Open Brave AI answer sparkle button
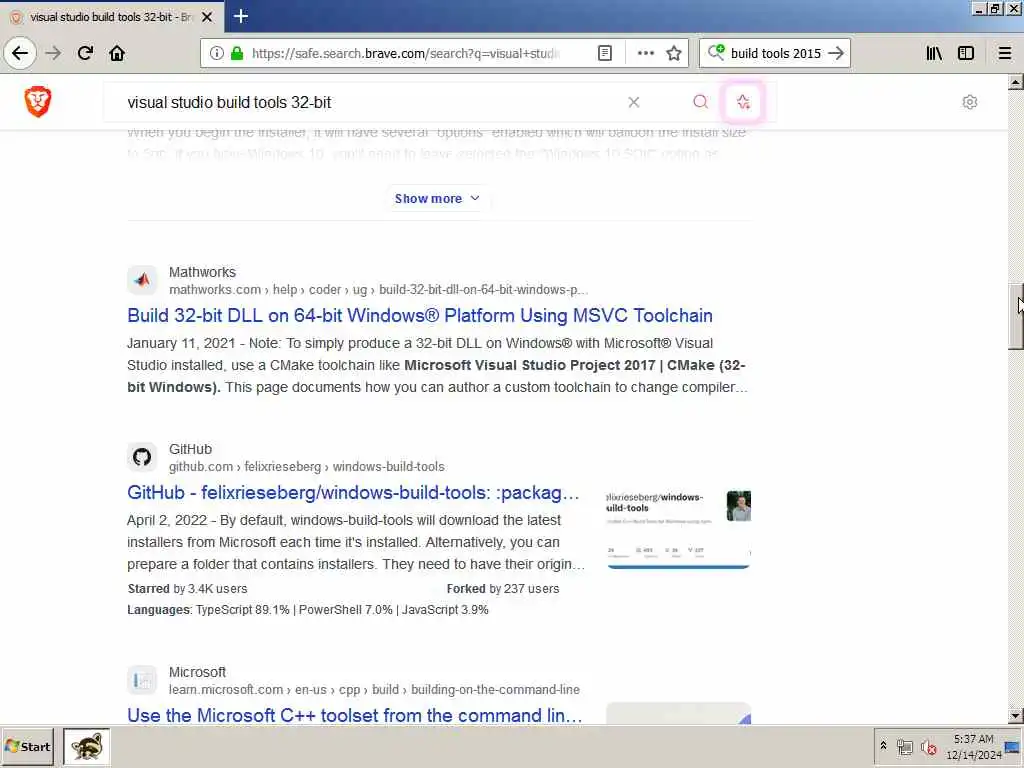 pyautogui.click(x=743, y=102)
